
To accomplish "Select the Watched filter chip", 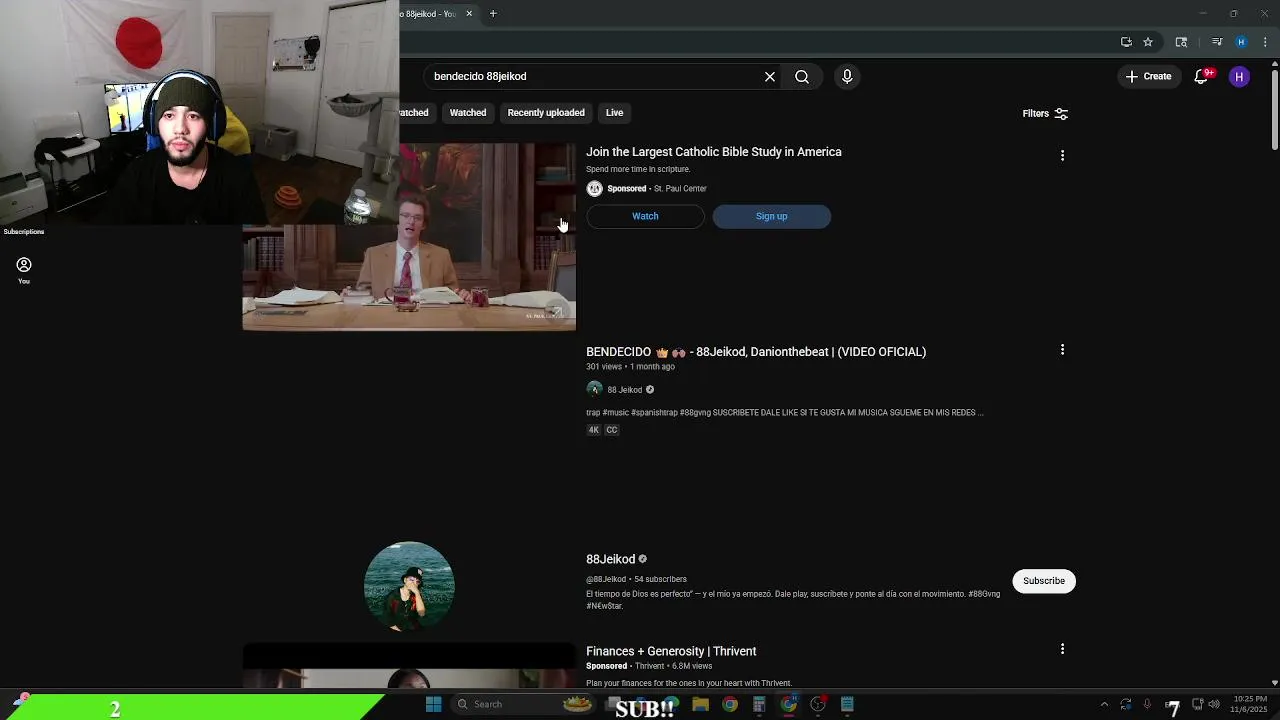I will [468, 113].
